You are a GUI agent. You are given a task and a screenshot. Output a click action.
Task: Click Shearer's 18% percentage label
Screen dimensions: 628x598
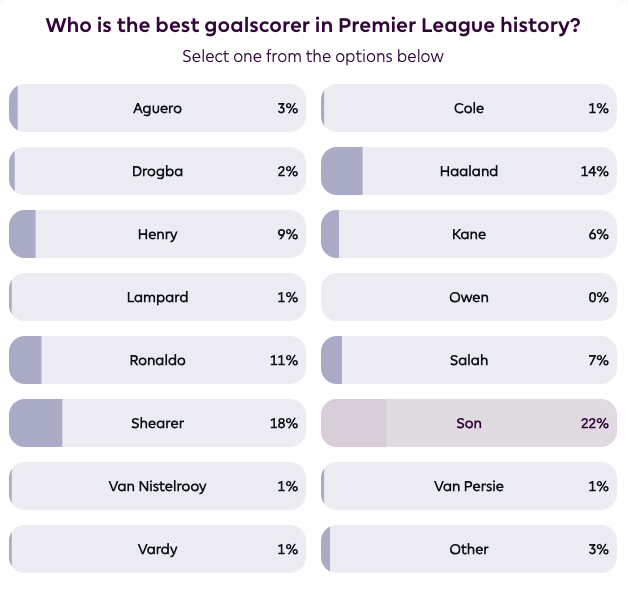284,423
